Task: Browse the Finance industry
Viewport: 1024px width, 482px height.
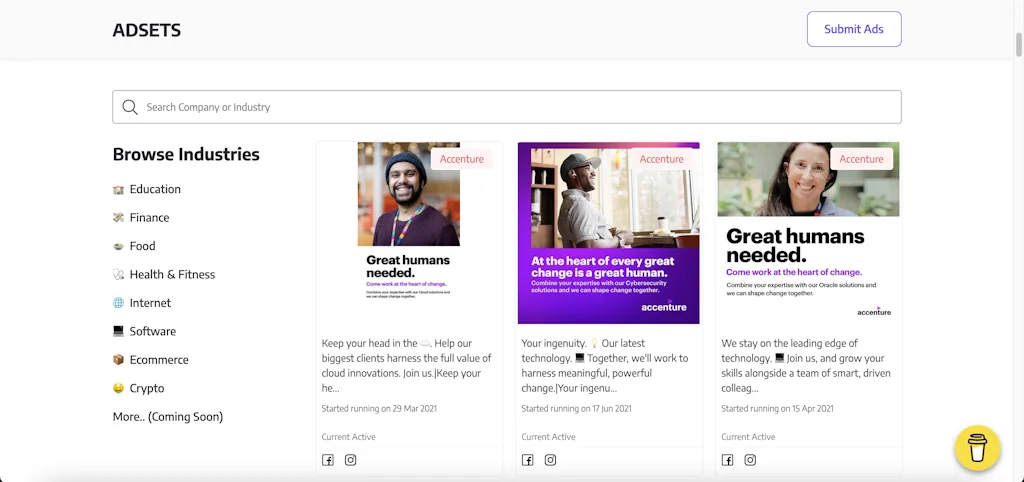Action: point(149,217)
